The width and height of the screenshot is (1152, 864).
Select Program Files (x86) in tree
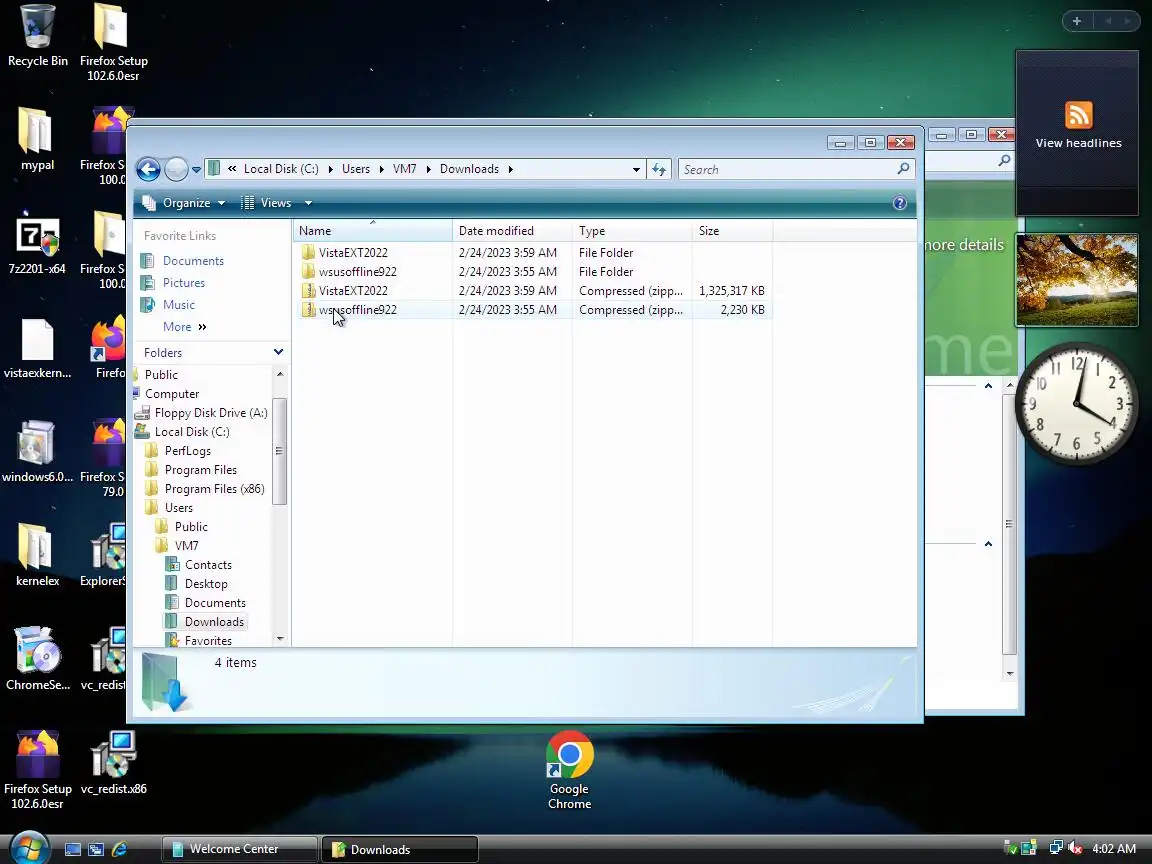tap(214, 489)
